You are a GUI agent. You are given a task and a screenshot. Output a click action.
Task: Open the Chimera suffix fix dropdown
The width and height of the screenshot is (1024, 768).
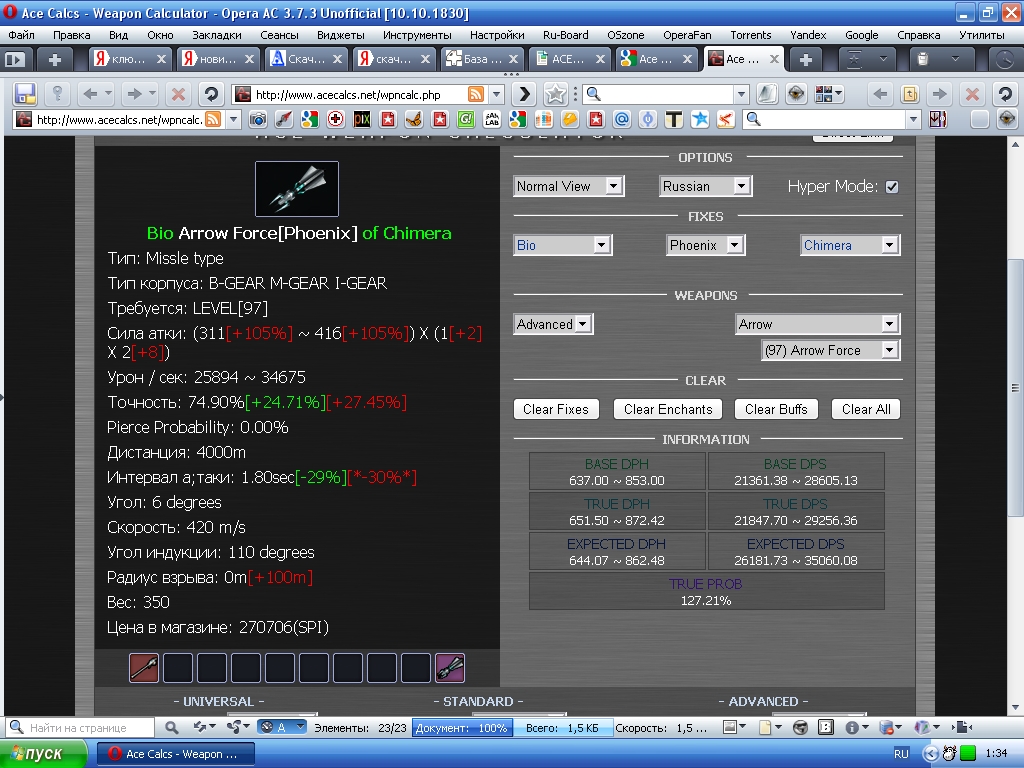pyautogui.click(x=850, y=245)
